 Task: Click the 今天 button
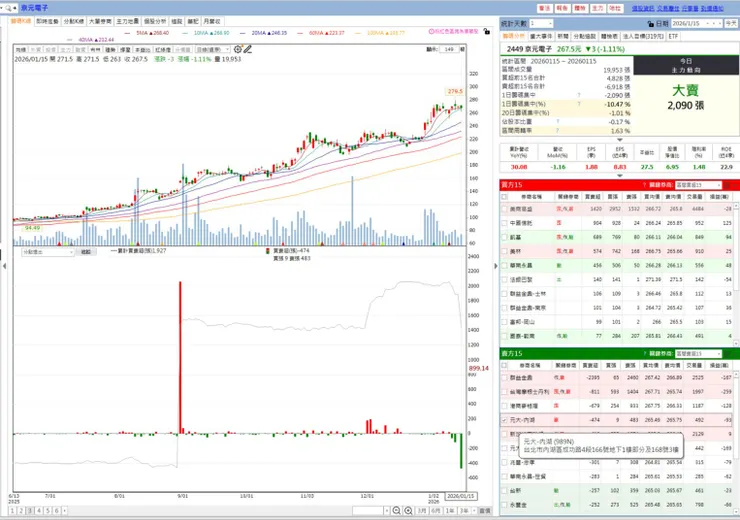point(731,23)
